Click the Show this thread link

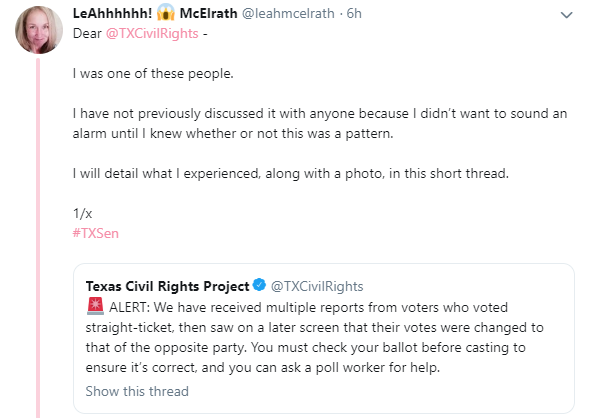137,391
